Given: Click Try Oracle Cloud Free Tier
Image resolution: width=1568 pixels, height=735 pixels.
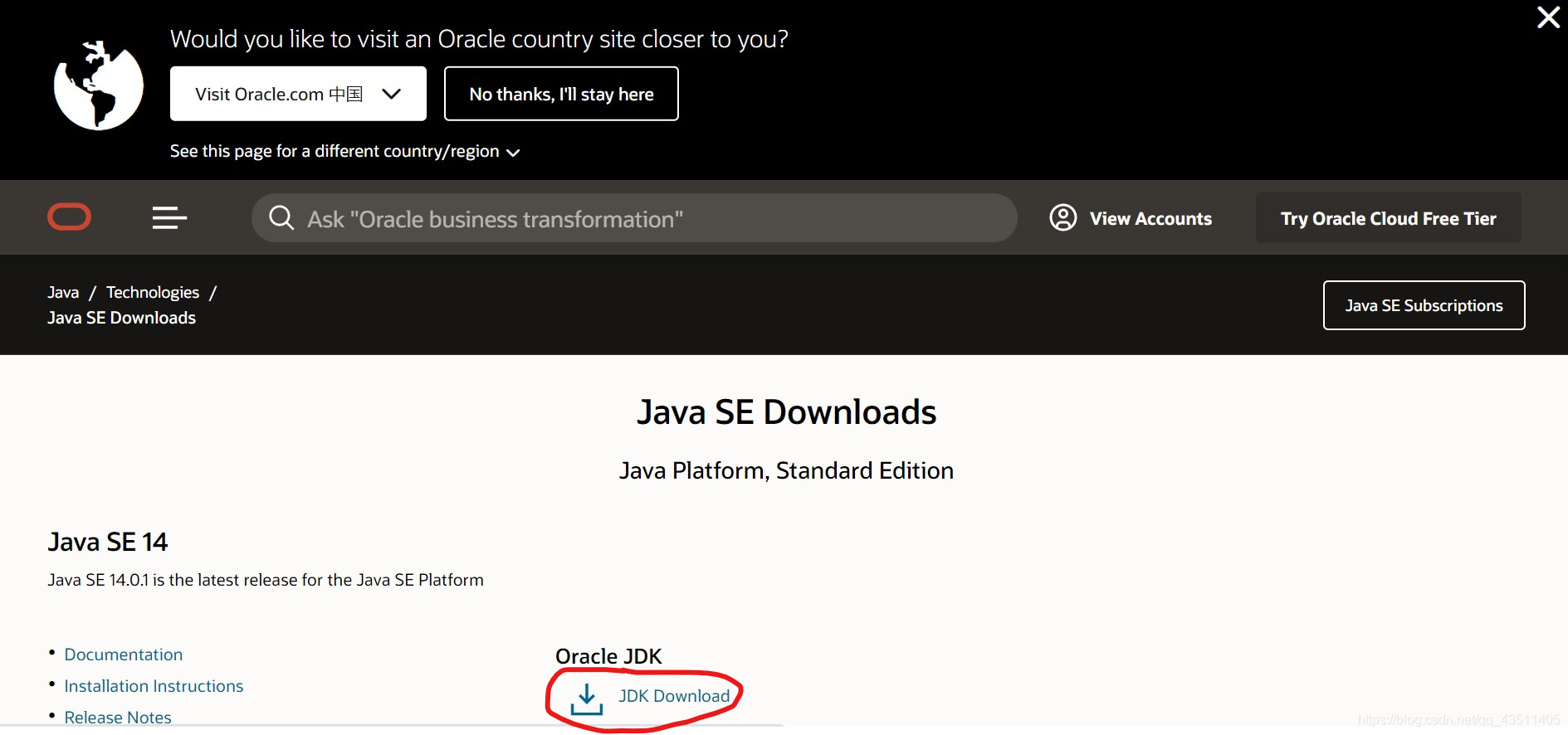Looking at the screenshot, I should (x=1389, y=218).
